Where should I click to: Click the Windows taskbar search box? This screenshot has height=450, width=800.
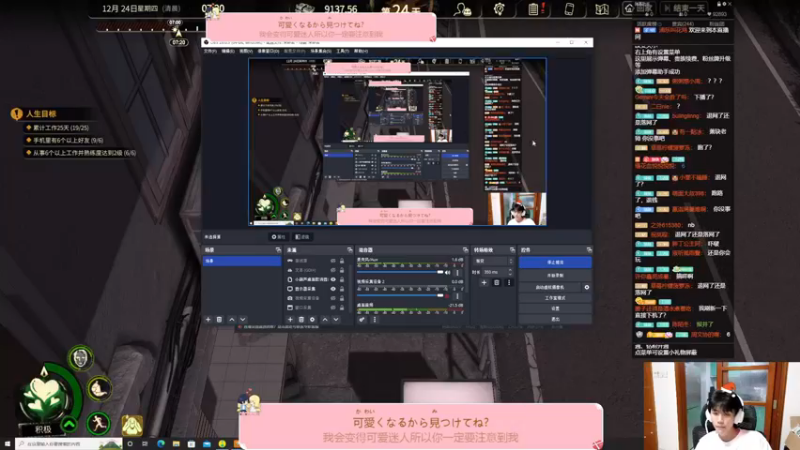(68, 444)
